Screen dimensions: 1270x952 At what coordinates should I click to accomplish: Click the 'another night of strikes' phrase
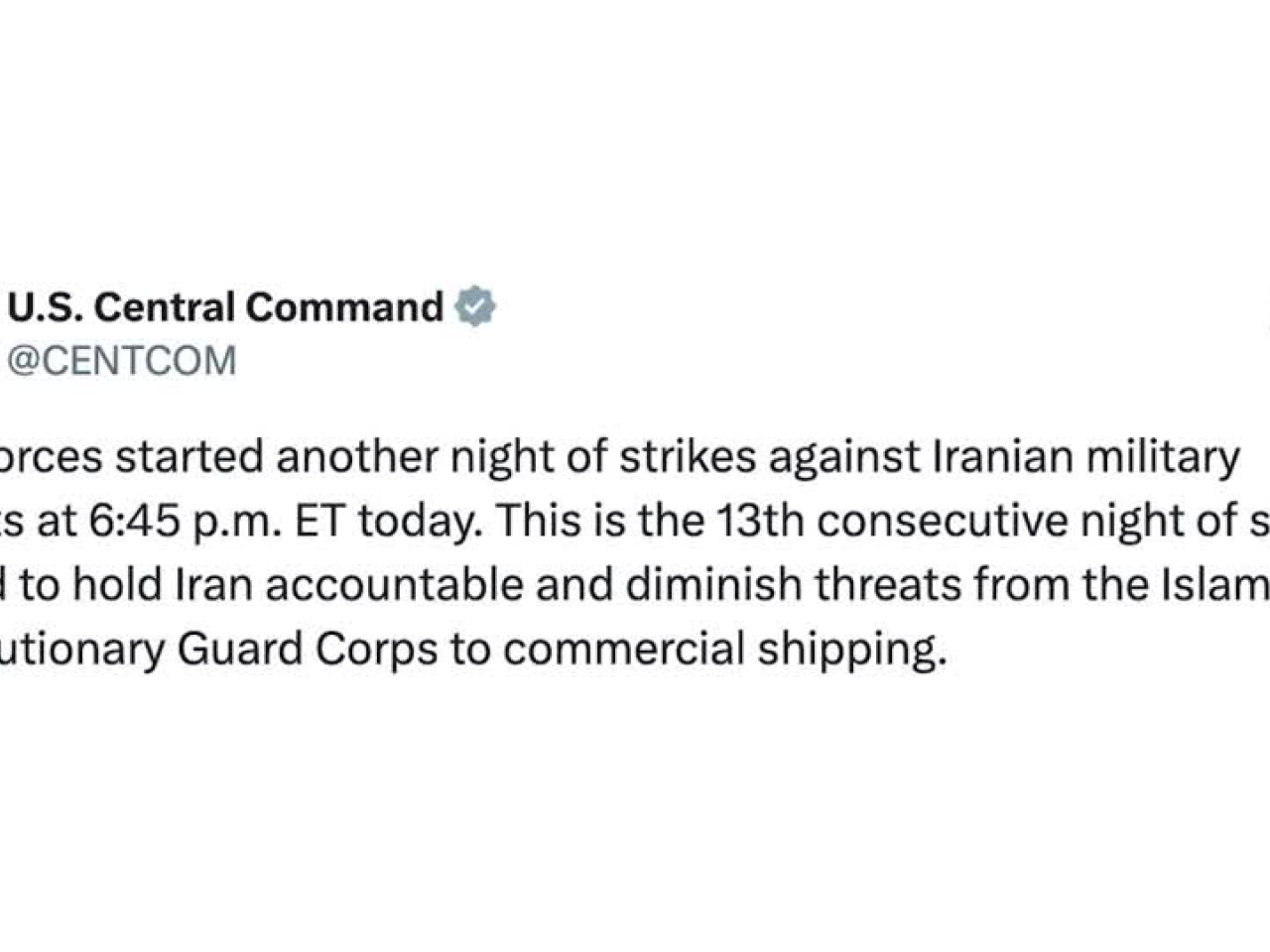click(x=517, y=457)
